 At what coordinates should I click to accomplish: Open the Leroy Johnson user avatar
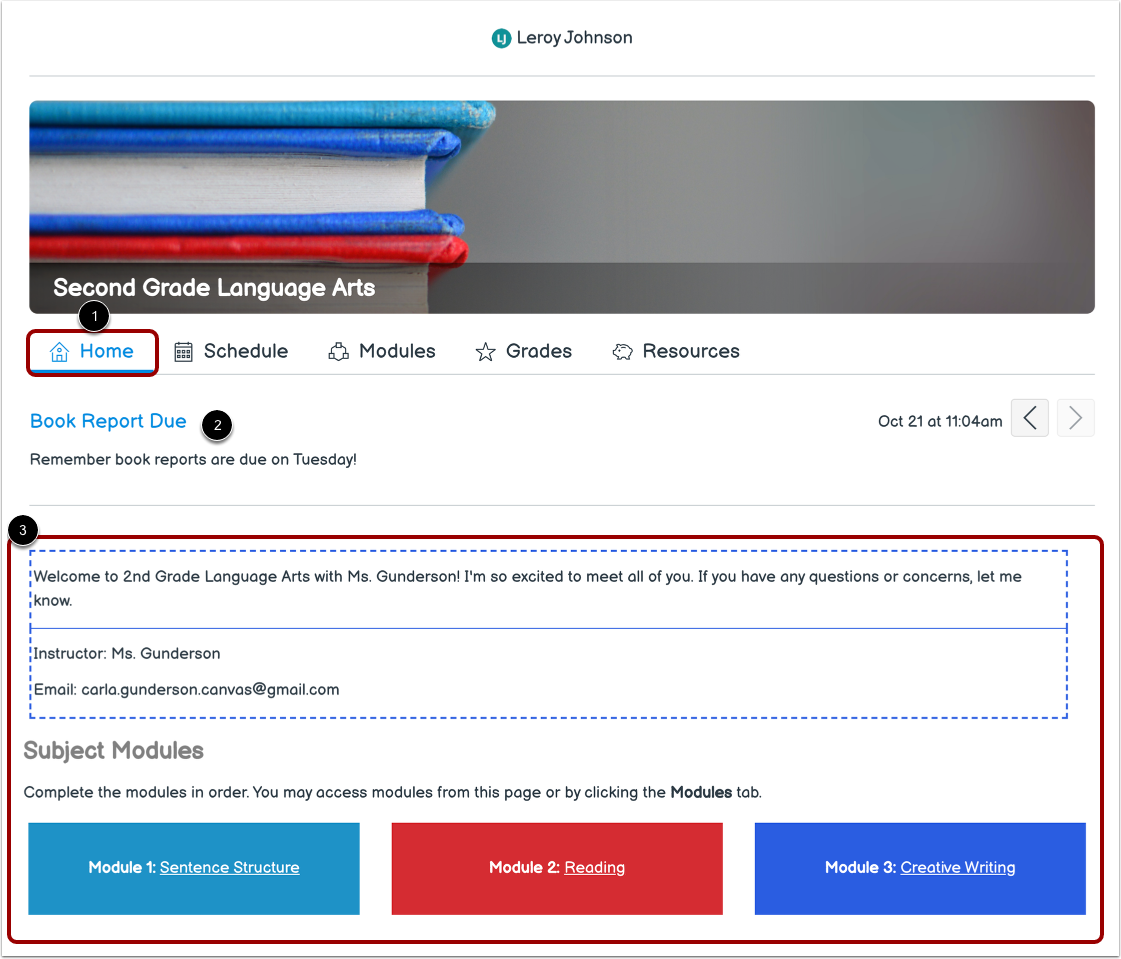coord(500,37)
